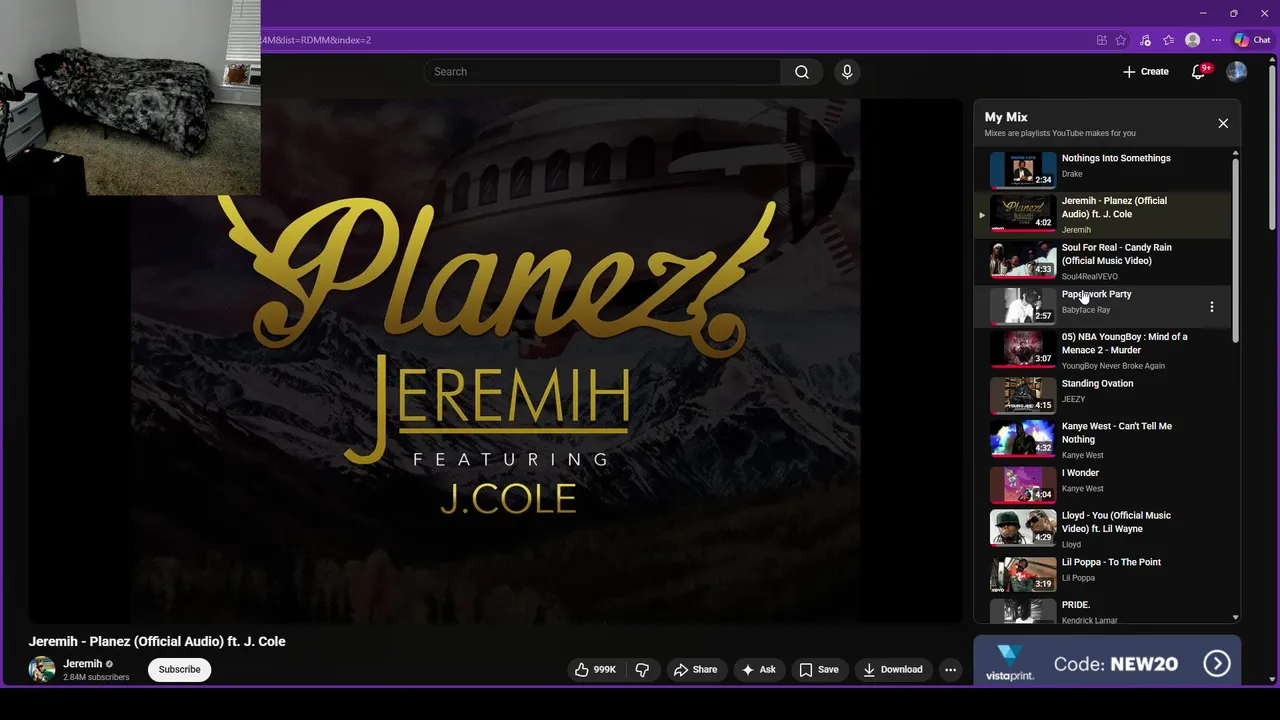Open browser apps/extensions grid icon
The width and height of the screenshot is (1280, 720).
click(x=1102, y=40)
